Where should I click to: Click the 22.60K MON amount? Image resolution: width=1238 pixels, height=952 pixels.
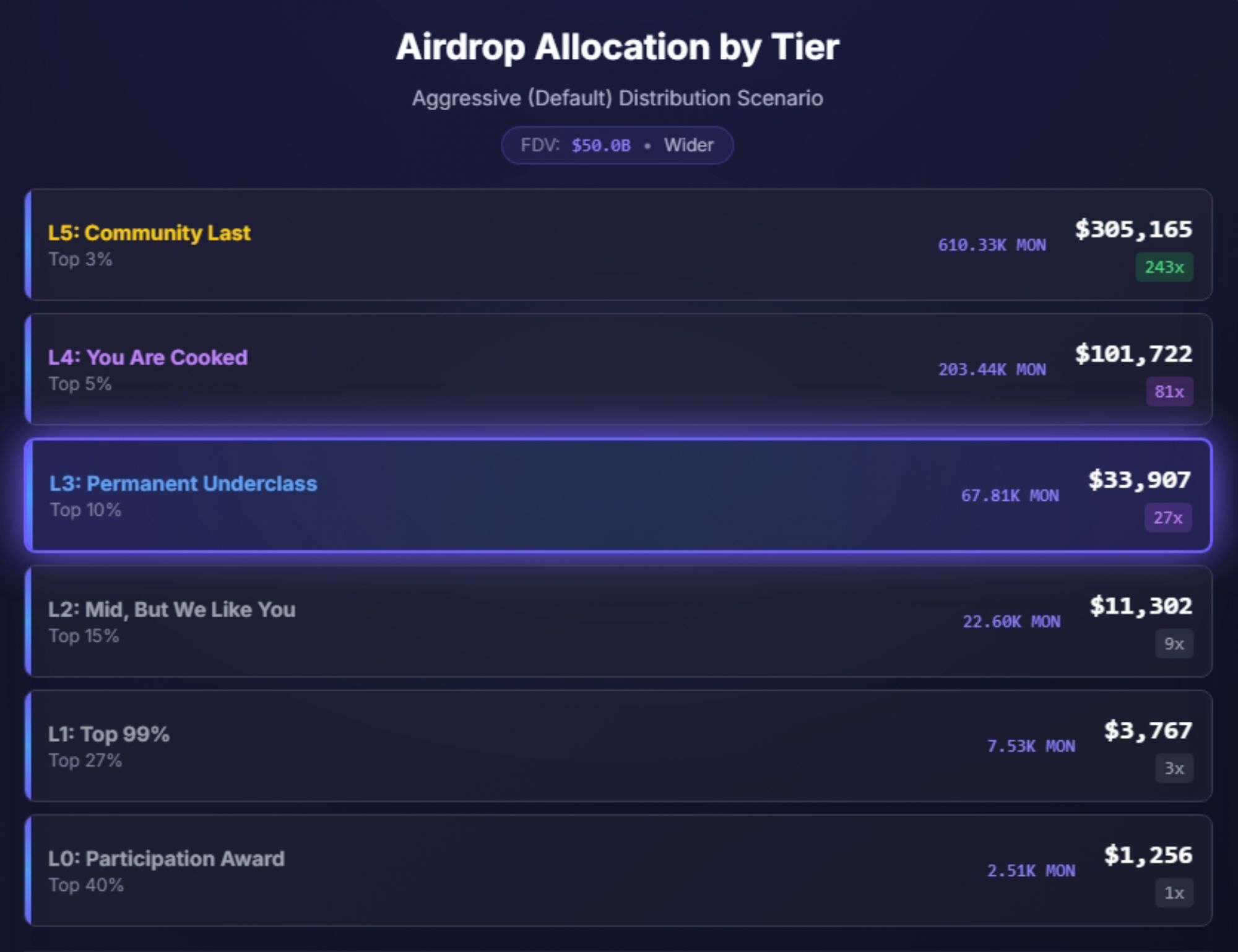tap(1011, 621)
